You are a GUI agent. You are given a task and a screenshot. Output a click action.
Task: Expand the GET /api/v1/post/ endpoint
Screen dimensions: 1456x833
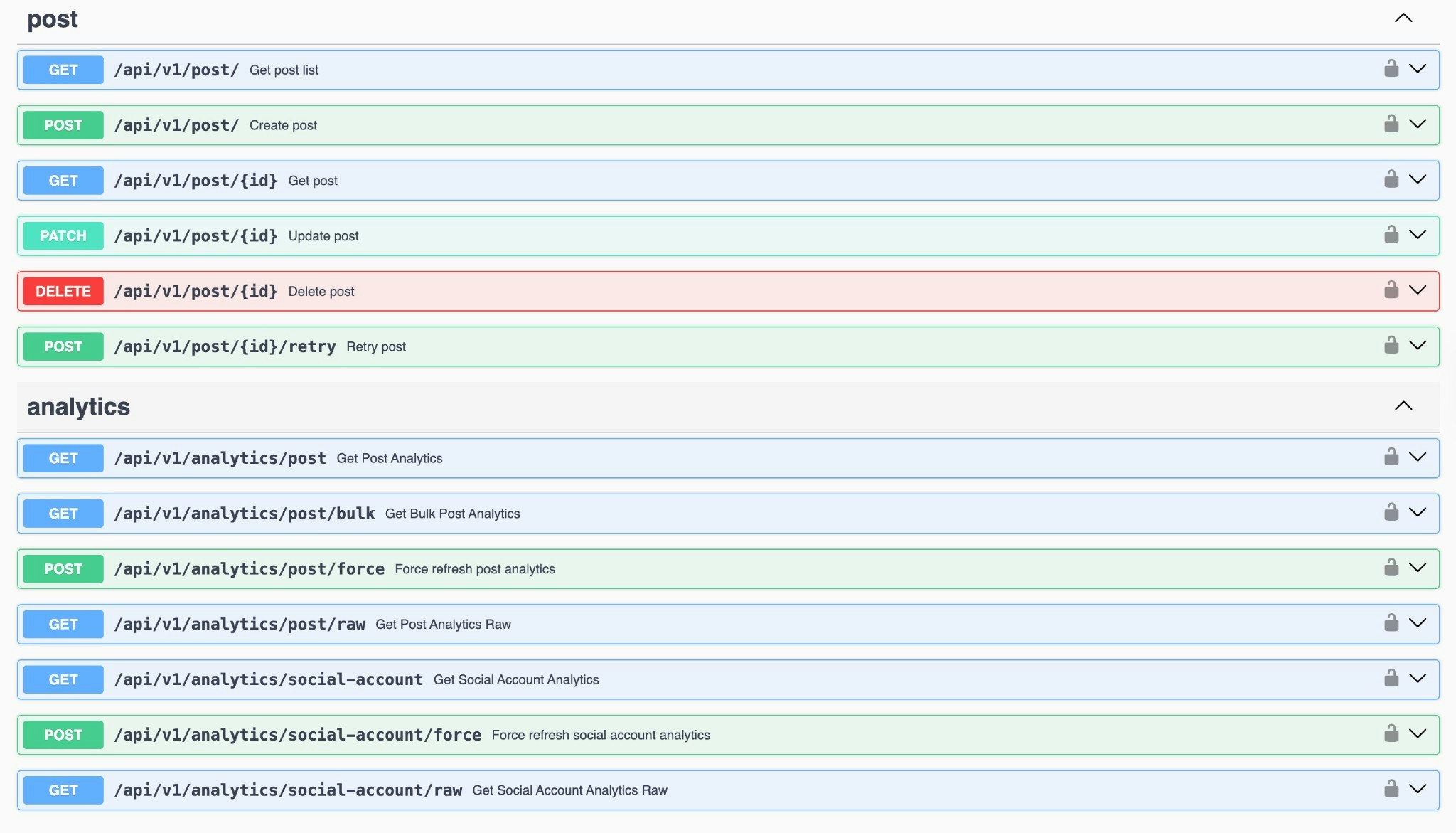point(1418,69)
